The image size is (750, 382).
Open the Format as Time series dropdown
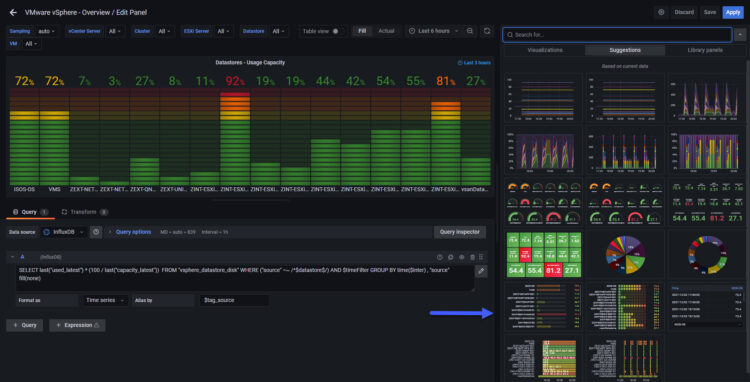pos(105,300)
